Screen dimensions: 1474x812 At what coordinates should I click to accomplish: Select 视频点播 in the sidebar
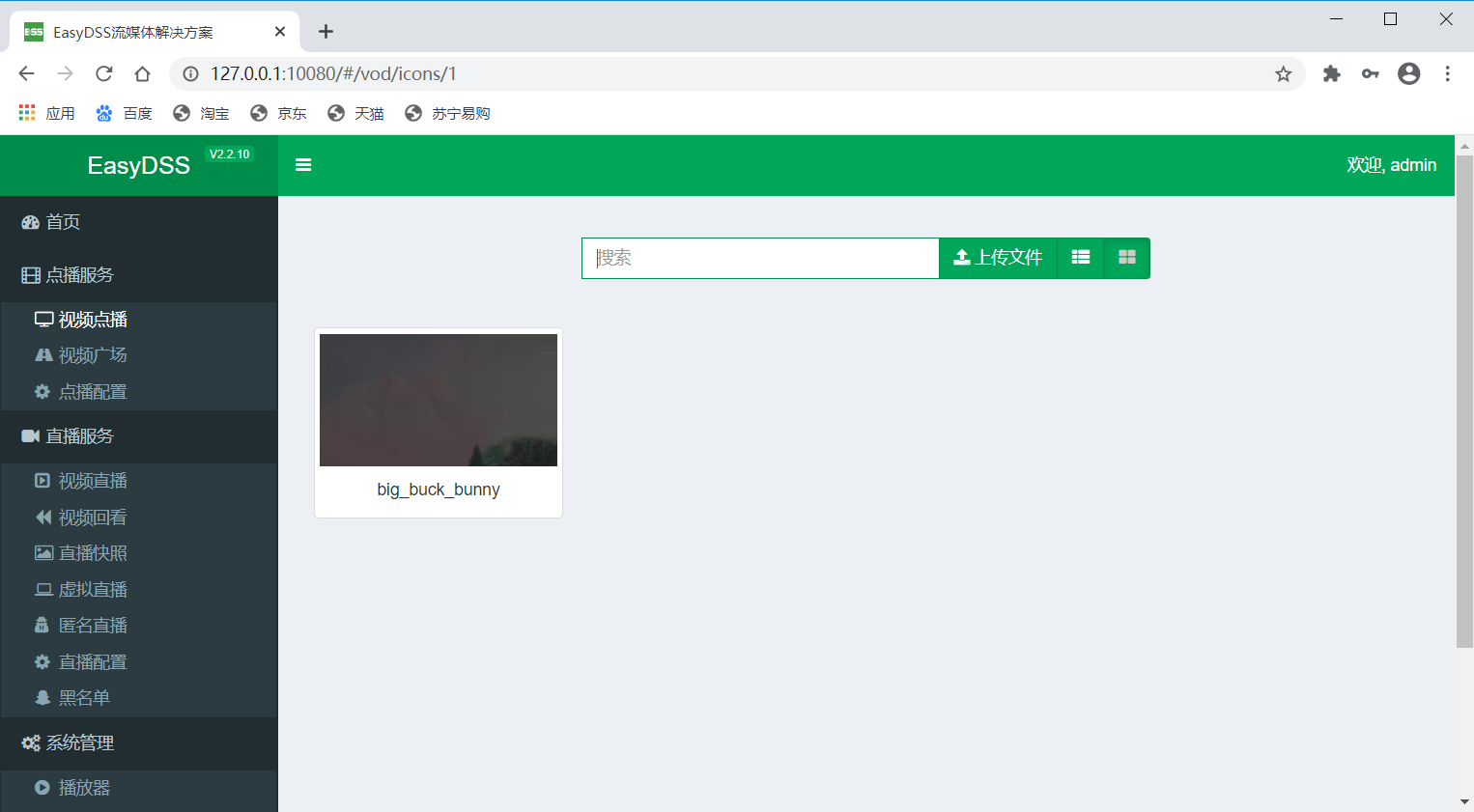tap(139, 320)
